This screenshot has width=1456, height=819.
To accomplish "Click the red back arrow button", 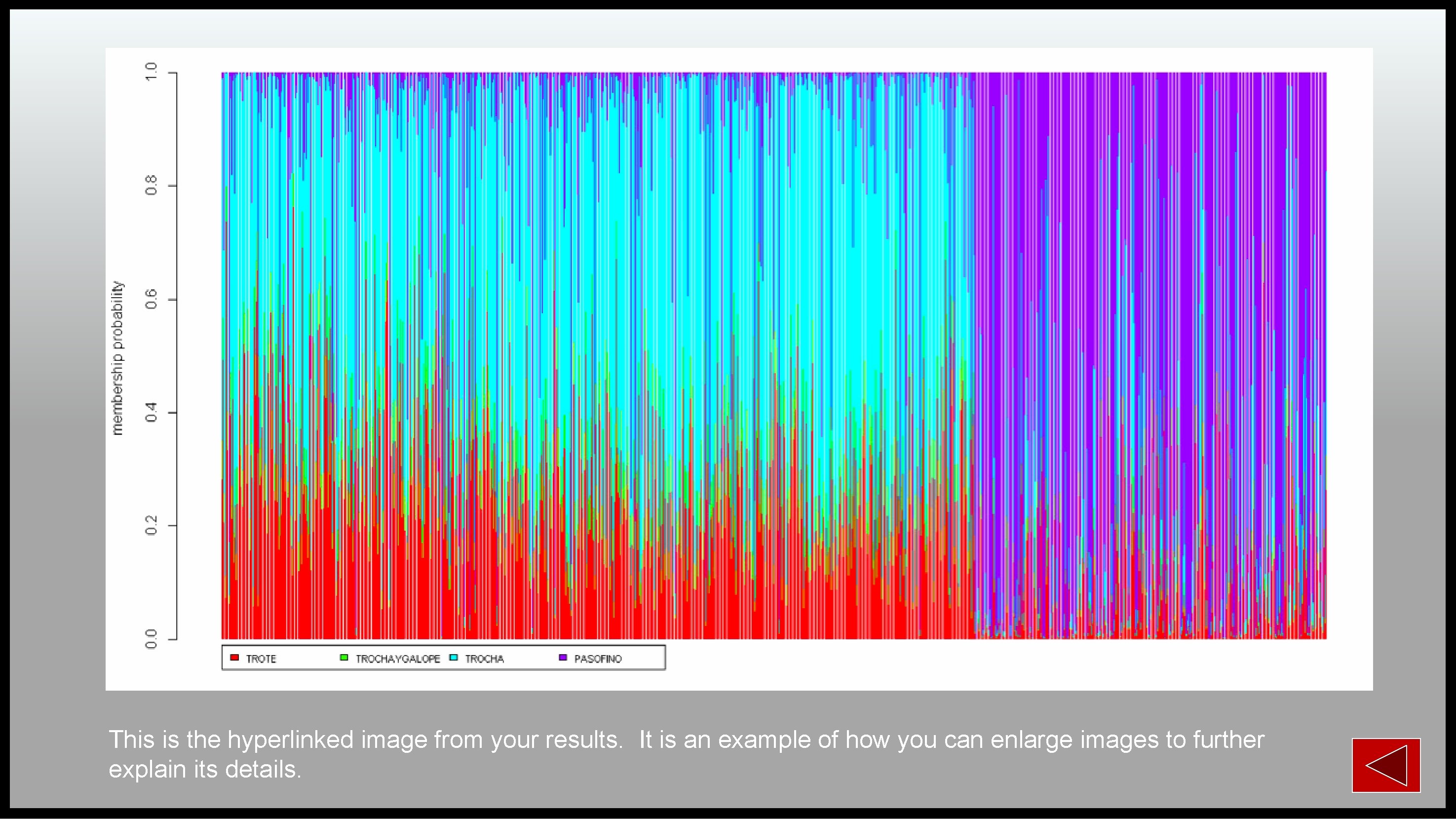I will (x=1385, y=765).
